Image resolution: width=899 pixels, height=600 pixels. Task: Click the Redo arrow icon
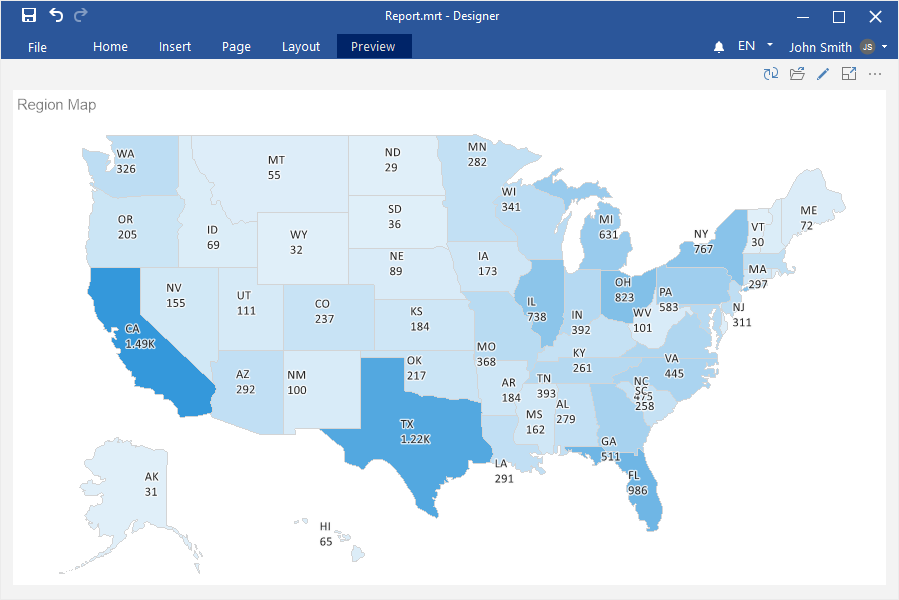81,16
